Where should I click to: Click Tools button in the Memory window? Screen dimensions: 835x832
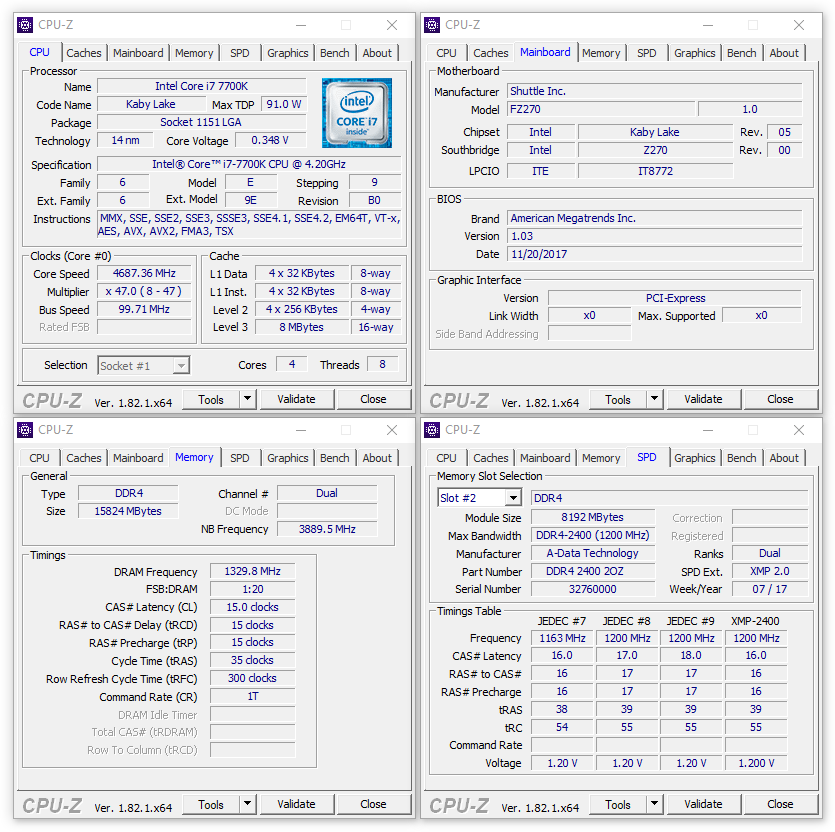(211, 804)
